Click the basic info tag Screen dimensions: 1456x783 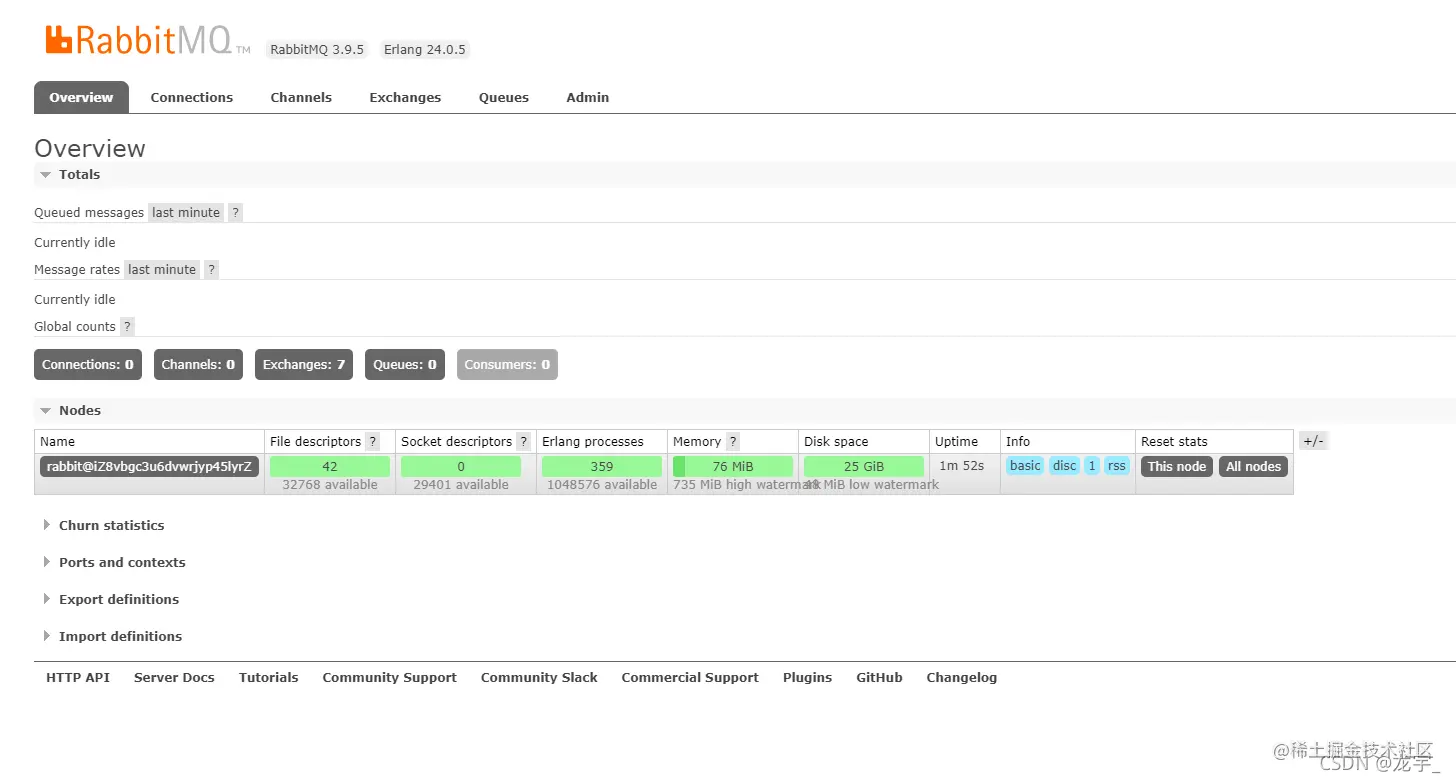point(1025,466)
